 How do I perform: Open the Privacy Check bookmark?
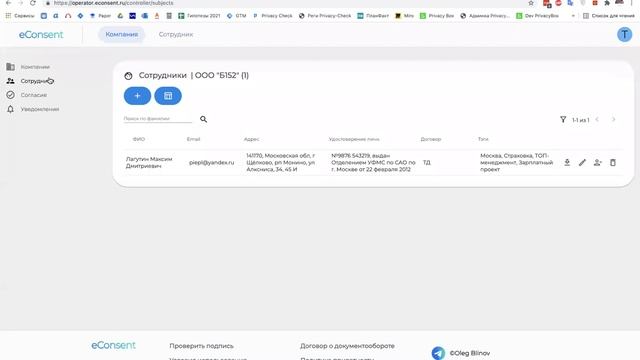pos(273,16)
